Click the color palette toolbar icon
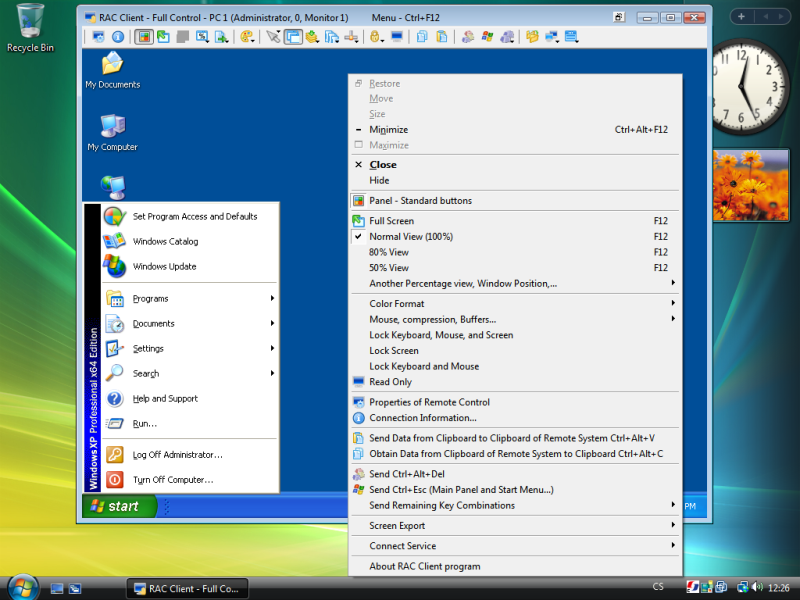 pos(247,37)
